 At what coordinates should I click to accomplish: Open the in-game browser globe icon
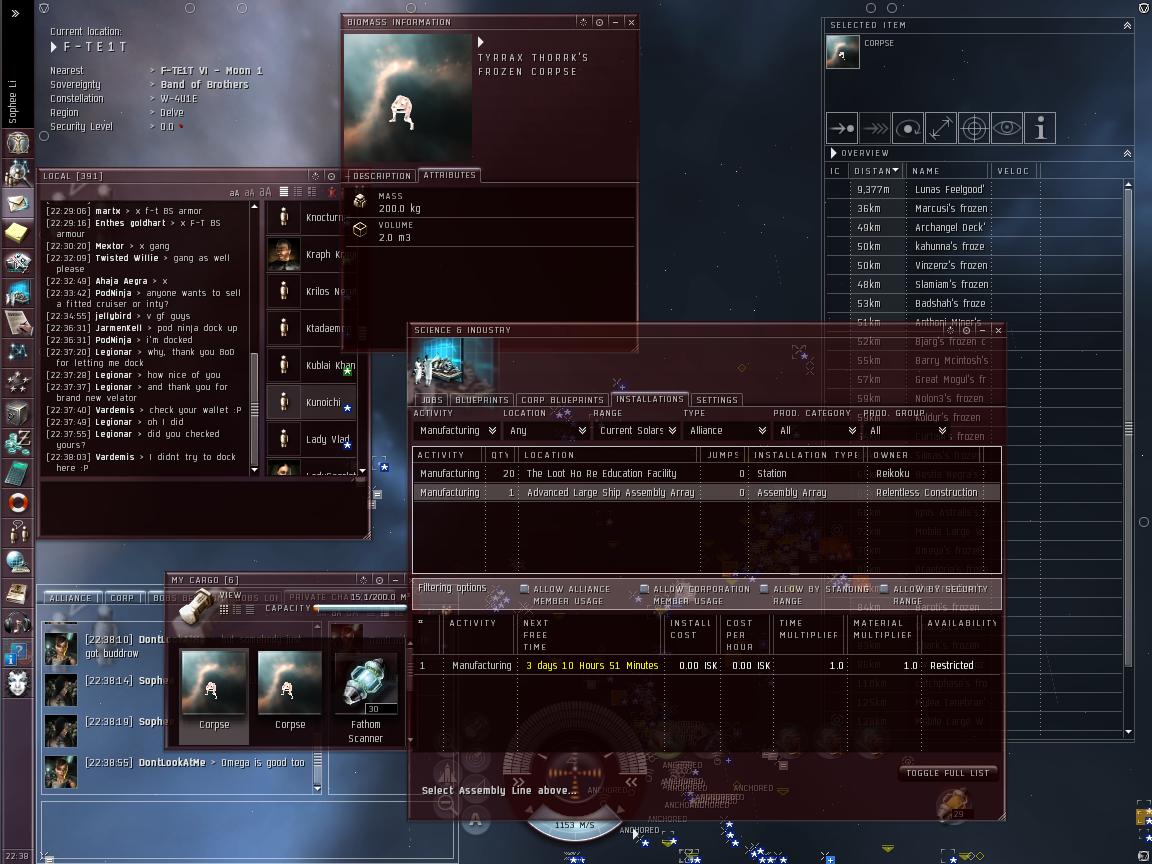[x=18, y=563]
